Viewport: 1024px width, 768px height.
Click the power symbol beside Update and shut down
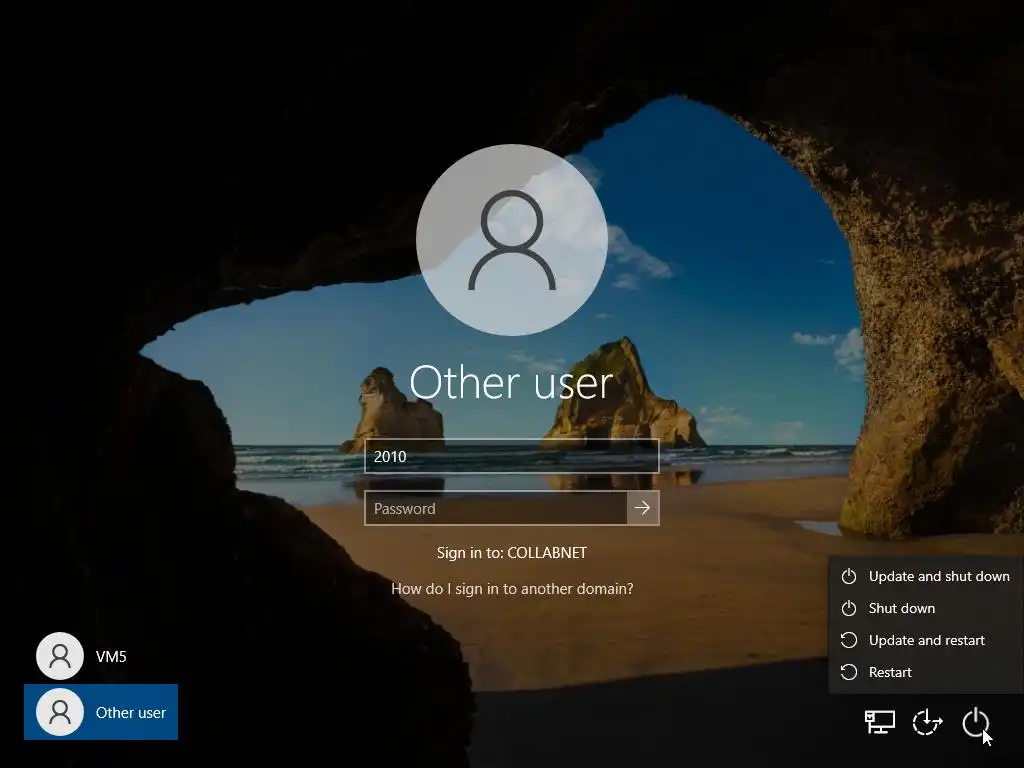pyautogui.click(x=848, y=576)
